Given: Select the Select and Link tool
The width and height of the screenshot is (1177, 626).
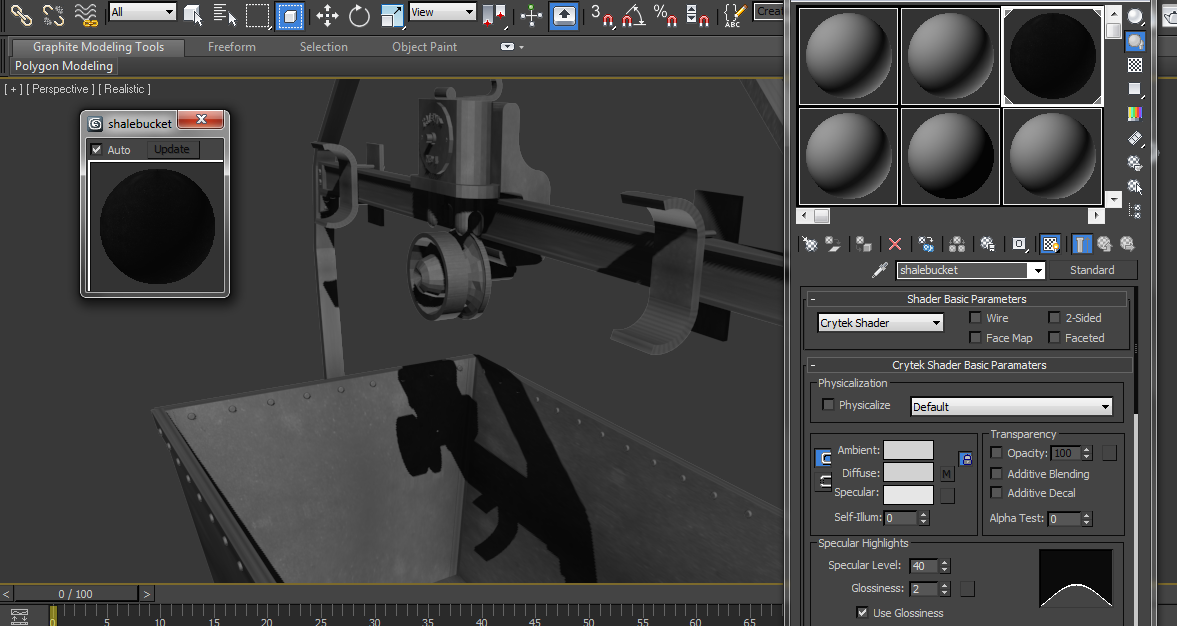Looking at the screenshot, I should [x=21, y=14].
